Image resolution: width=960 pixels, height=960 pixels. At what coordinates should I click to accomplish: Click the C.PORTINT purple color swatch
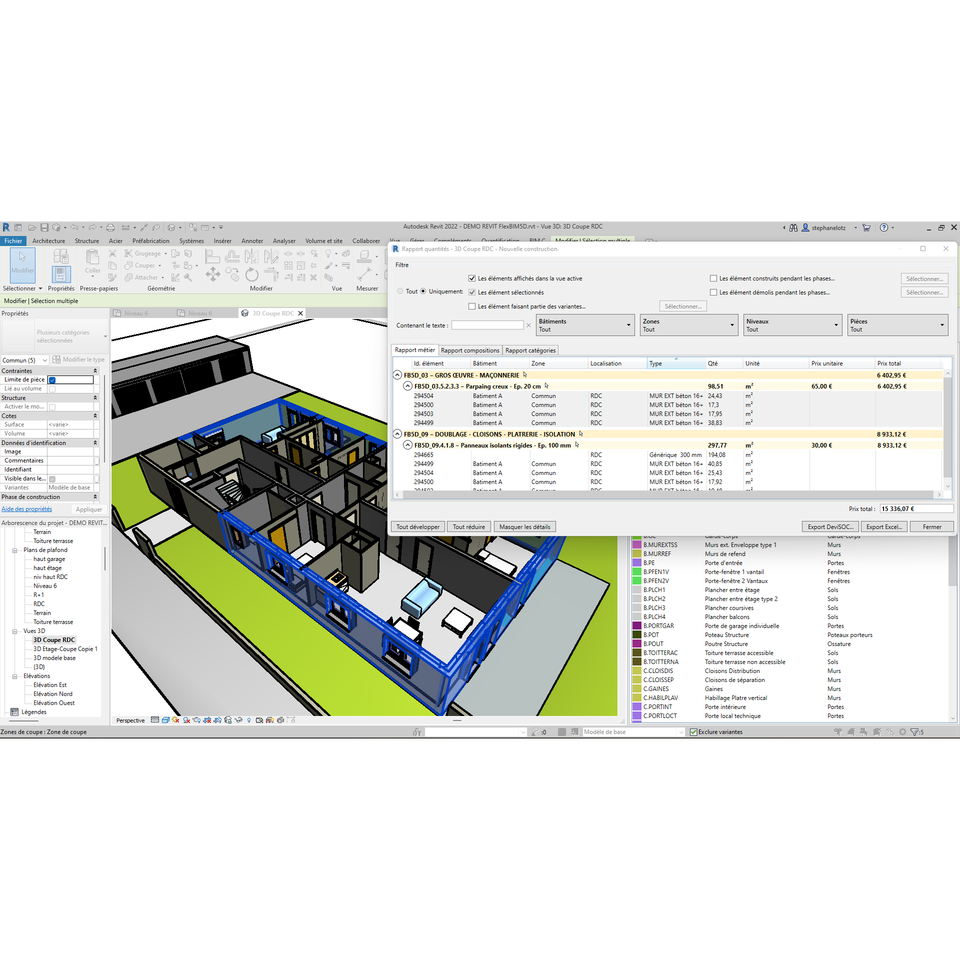click(x=637, y=707)
